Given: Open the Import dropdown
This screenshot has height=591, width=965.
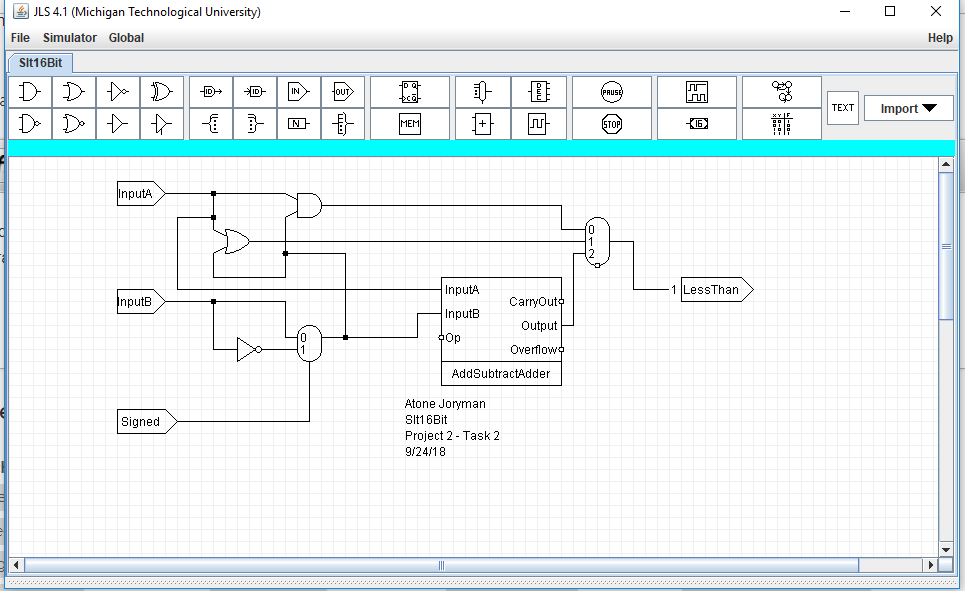Looking at the screenshot, I should pyautogui.click(x=908, y=108).
